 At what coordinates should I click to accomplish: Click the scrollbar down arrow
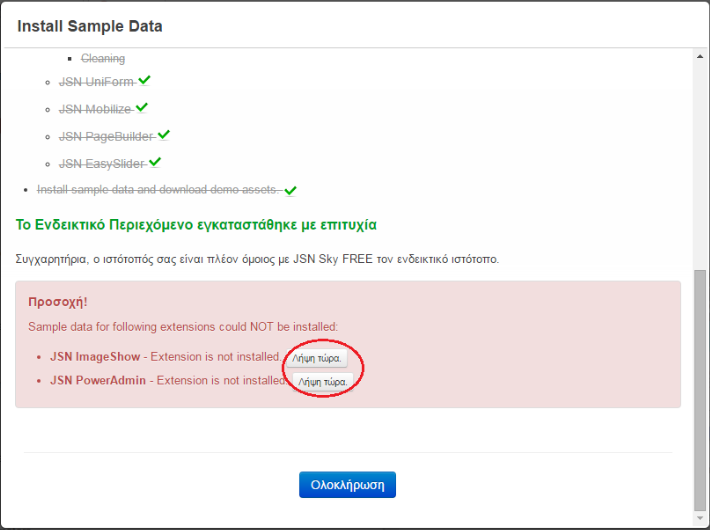[x=700, y=518]
